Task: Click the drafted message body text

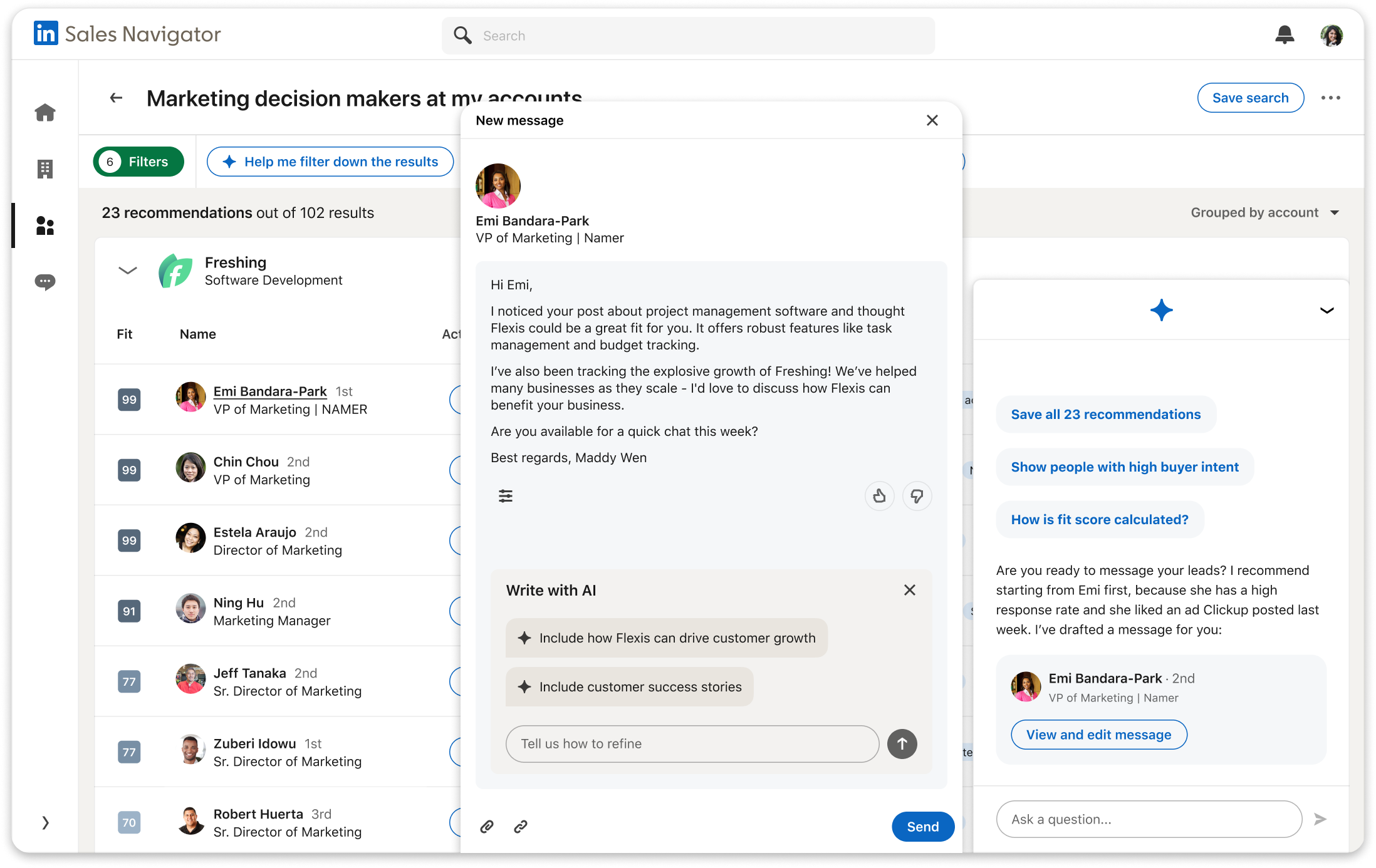Action: (704, 371)
